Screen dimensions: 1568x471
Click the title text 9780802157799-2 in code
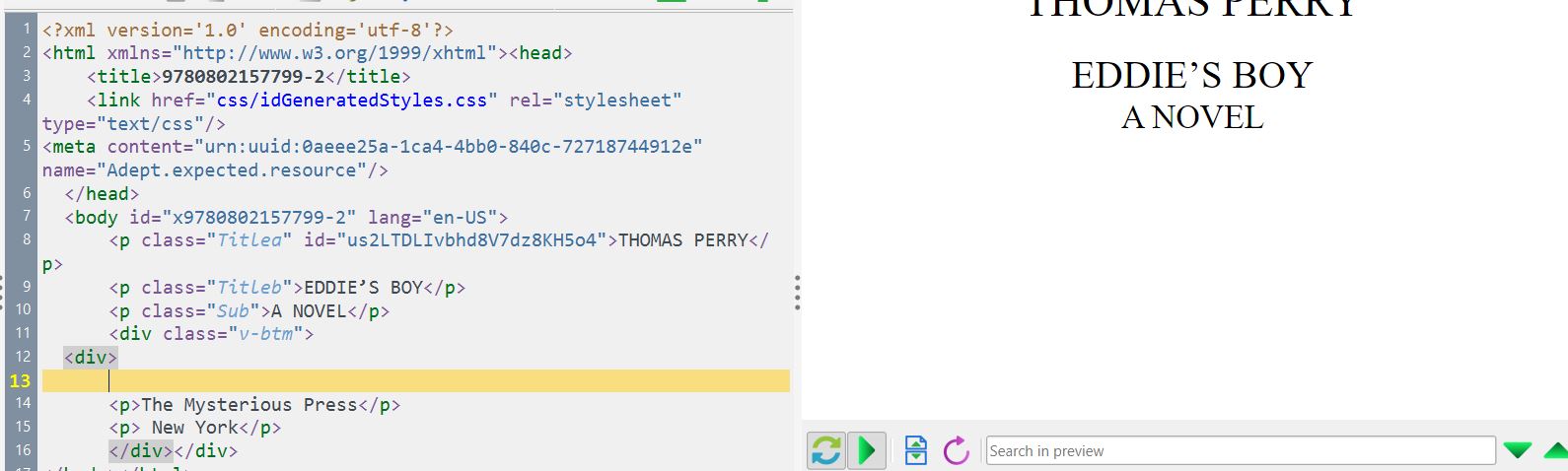(x=243, y=76)
